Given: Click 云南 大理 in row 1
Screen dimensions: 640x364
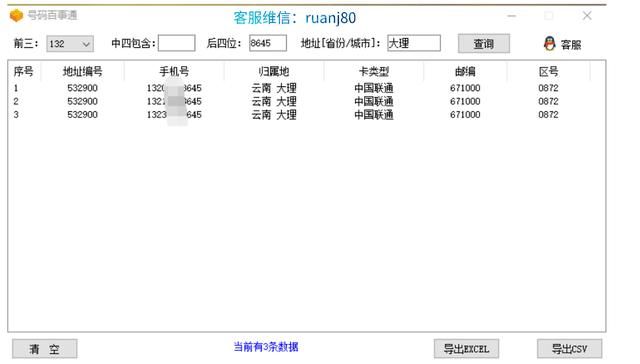Looking at the screenshot, I should click(274, 88).
